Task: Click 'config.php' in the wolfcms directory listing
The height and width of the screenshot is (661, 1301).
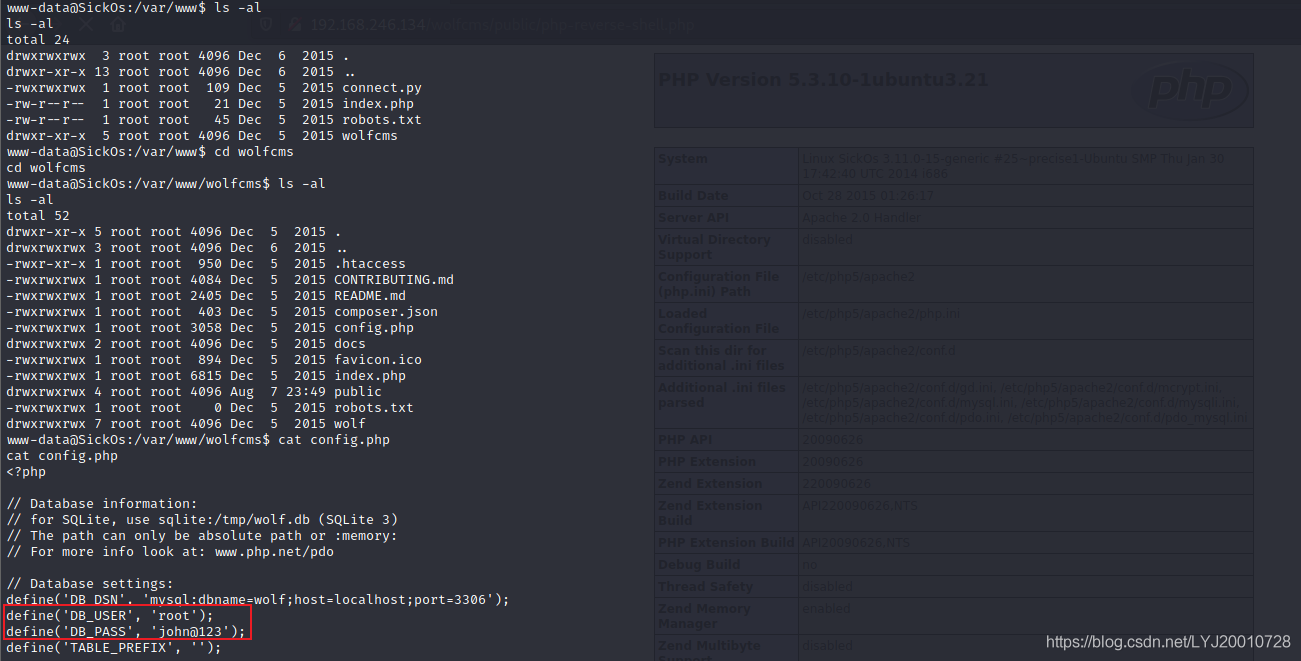Action: (x=374, y=328)
